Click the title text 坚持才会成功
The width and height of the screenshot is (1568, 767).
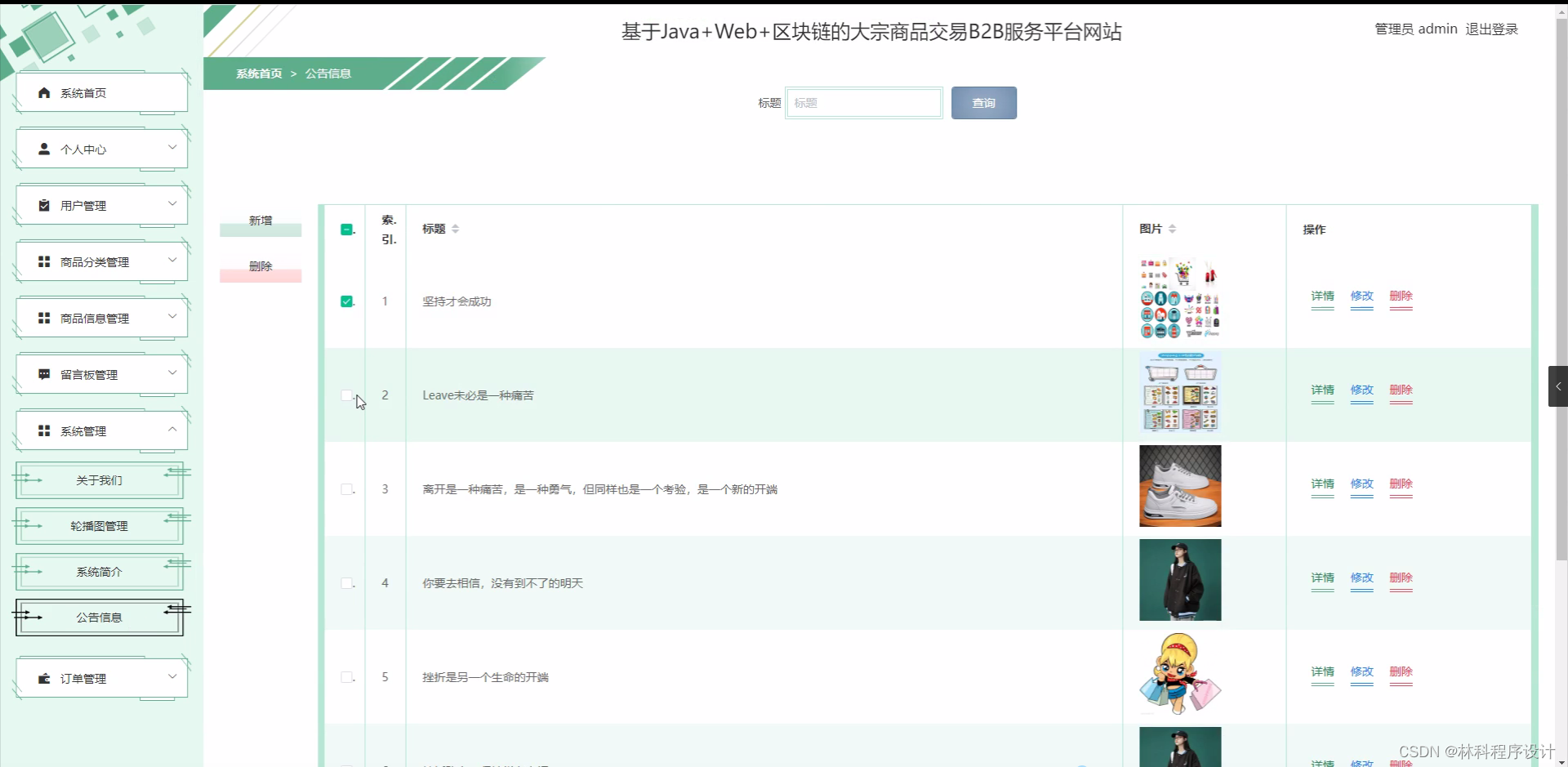(457, 302)
